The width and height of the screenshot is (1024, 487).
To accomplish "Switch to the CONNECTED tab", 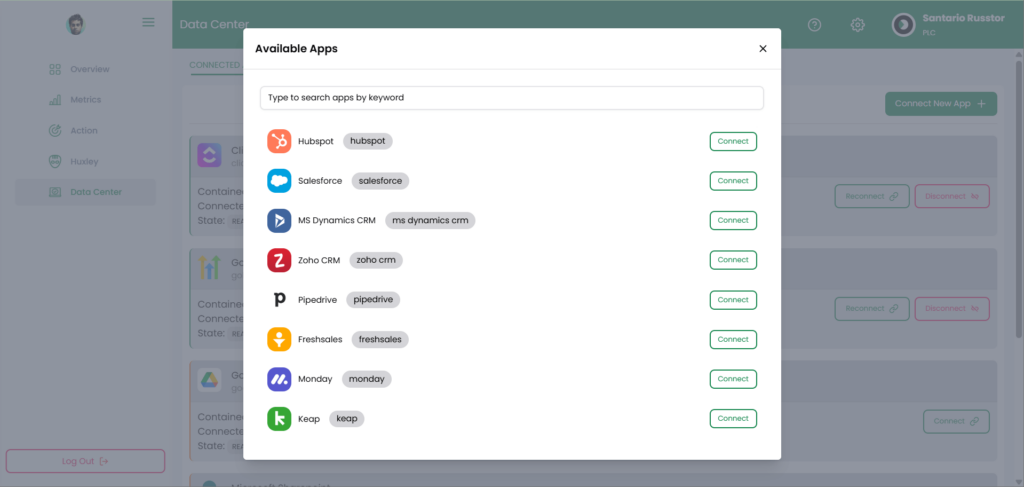I will pyautogui.click(x=216, y=65).
